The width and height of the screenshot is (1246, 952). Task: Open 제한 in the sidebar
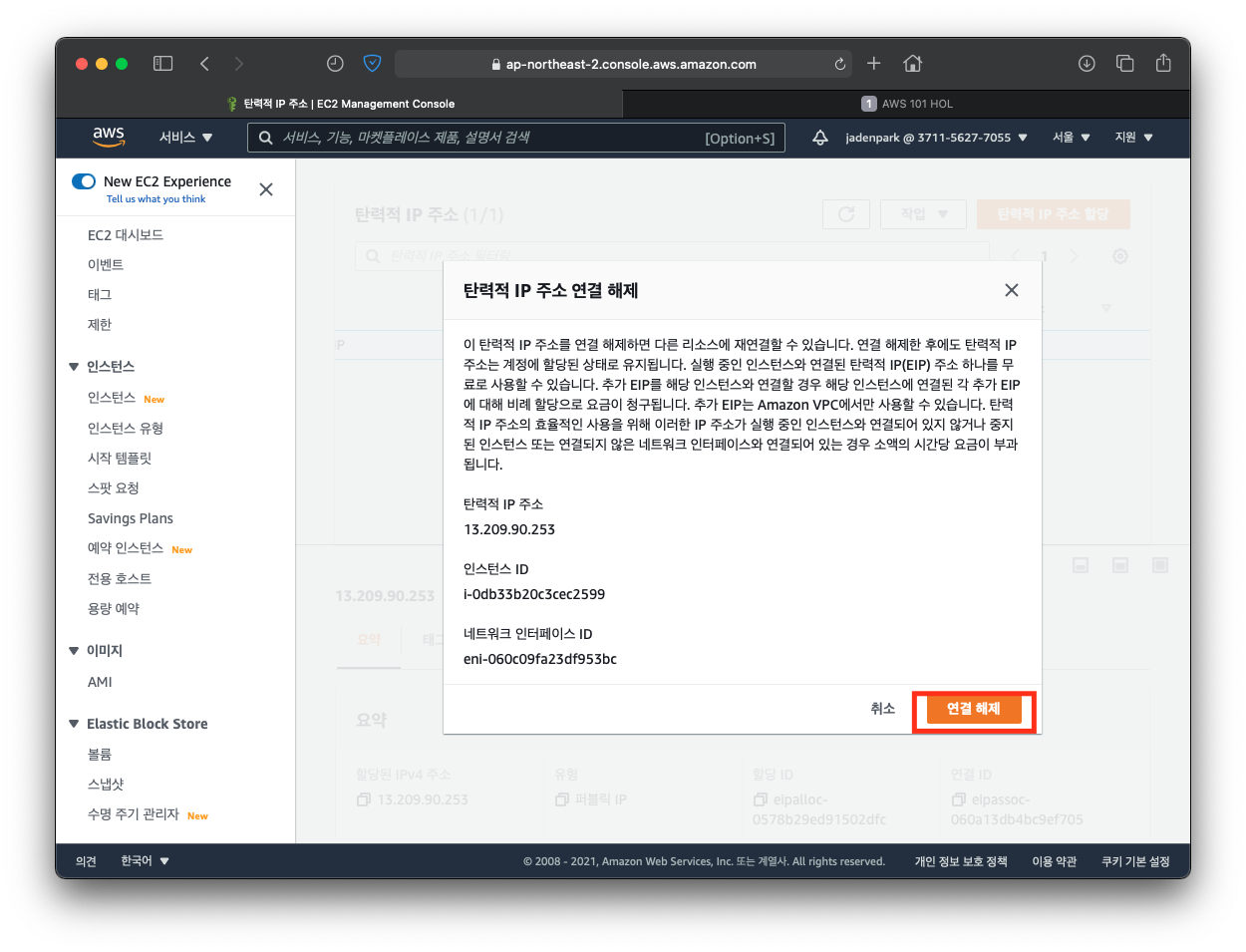point(100,325)
